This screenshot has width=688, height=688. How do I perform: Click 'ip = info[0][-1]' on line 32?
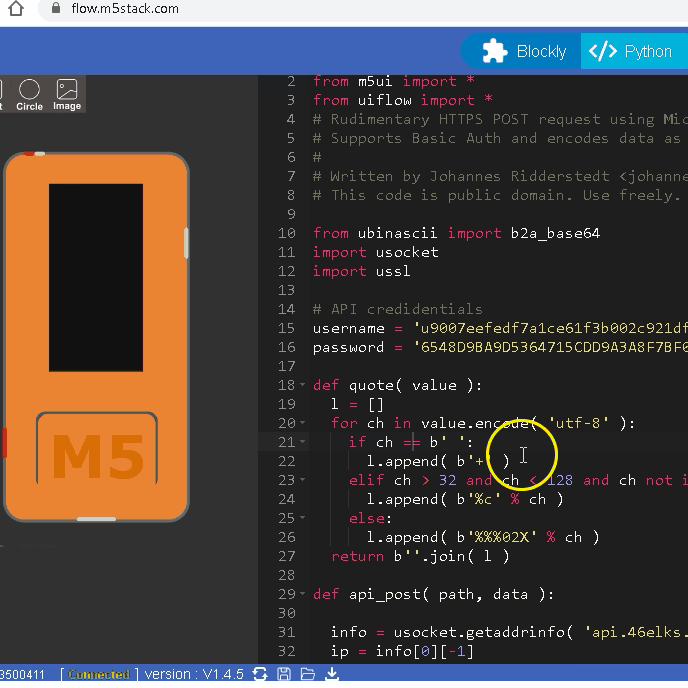(402, 651)
